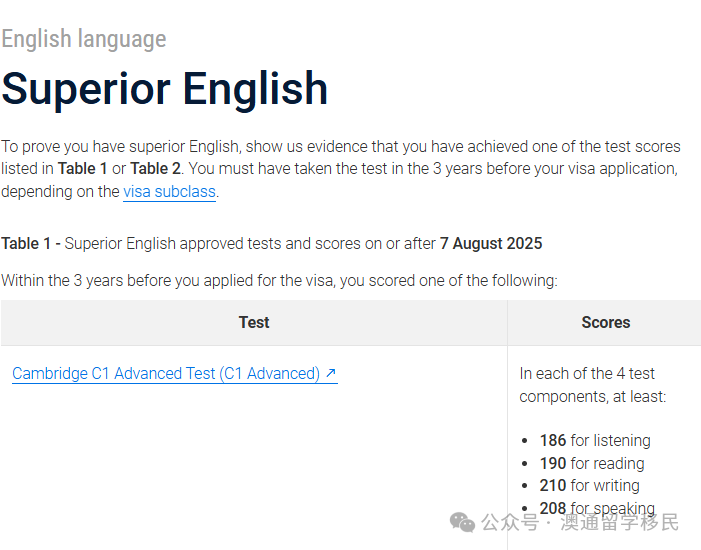Click the bold Table 1 caption label

pos(26,244)
